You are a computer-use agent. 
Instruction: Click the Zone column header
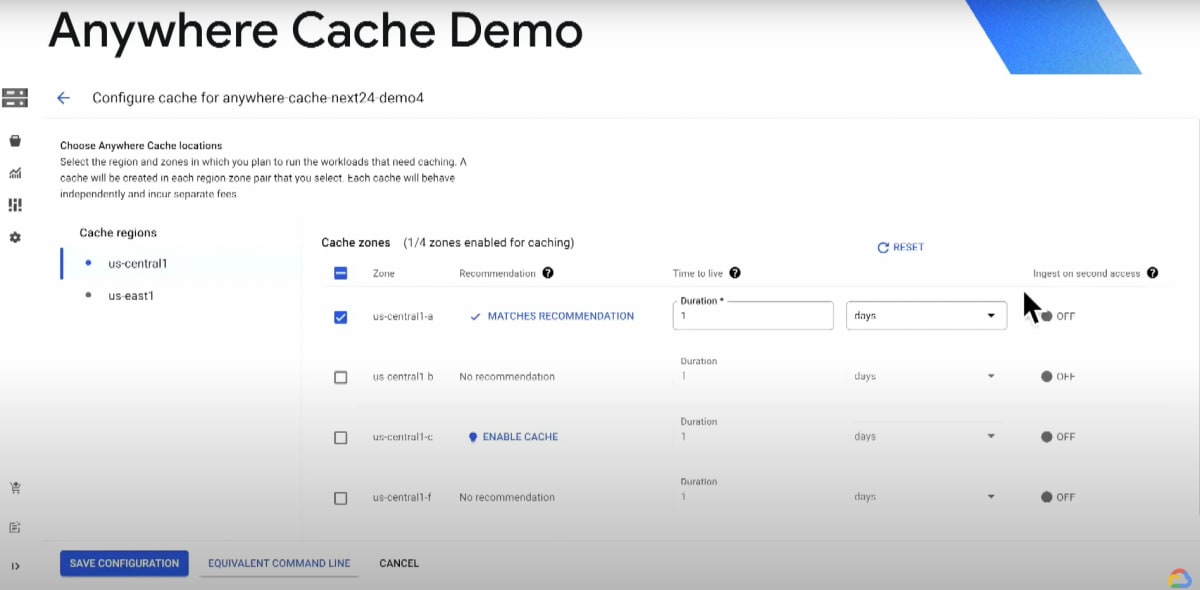click(384, 273)
